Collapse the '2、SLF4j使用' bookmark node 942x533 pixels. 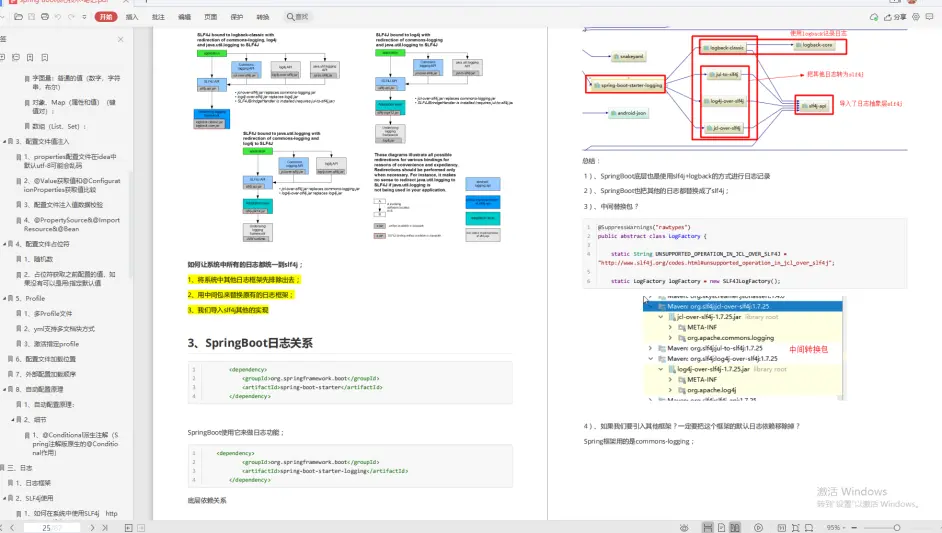point(5,498)
